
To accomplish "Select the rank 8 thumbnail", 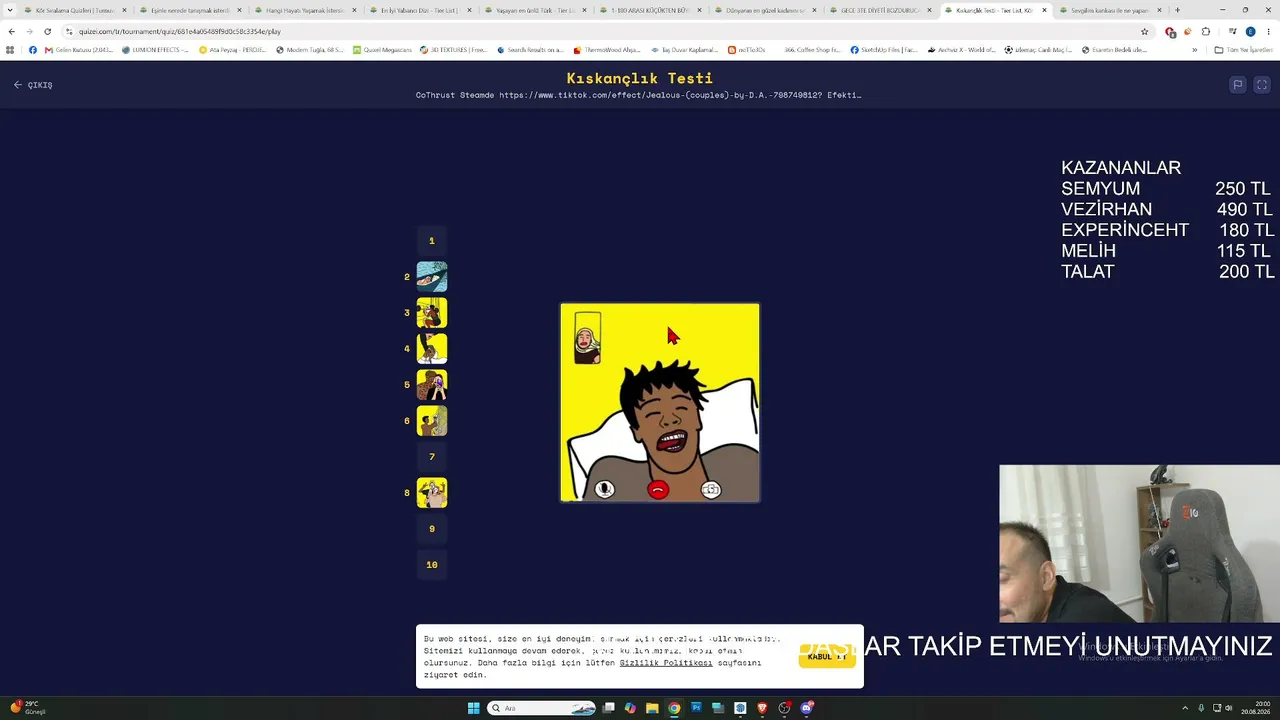I will pos(432,493).
